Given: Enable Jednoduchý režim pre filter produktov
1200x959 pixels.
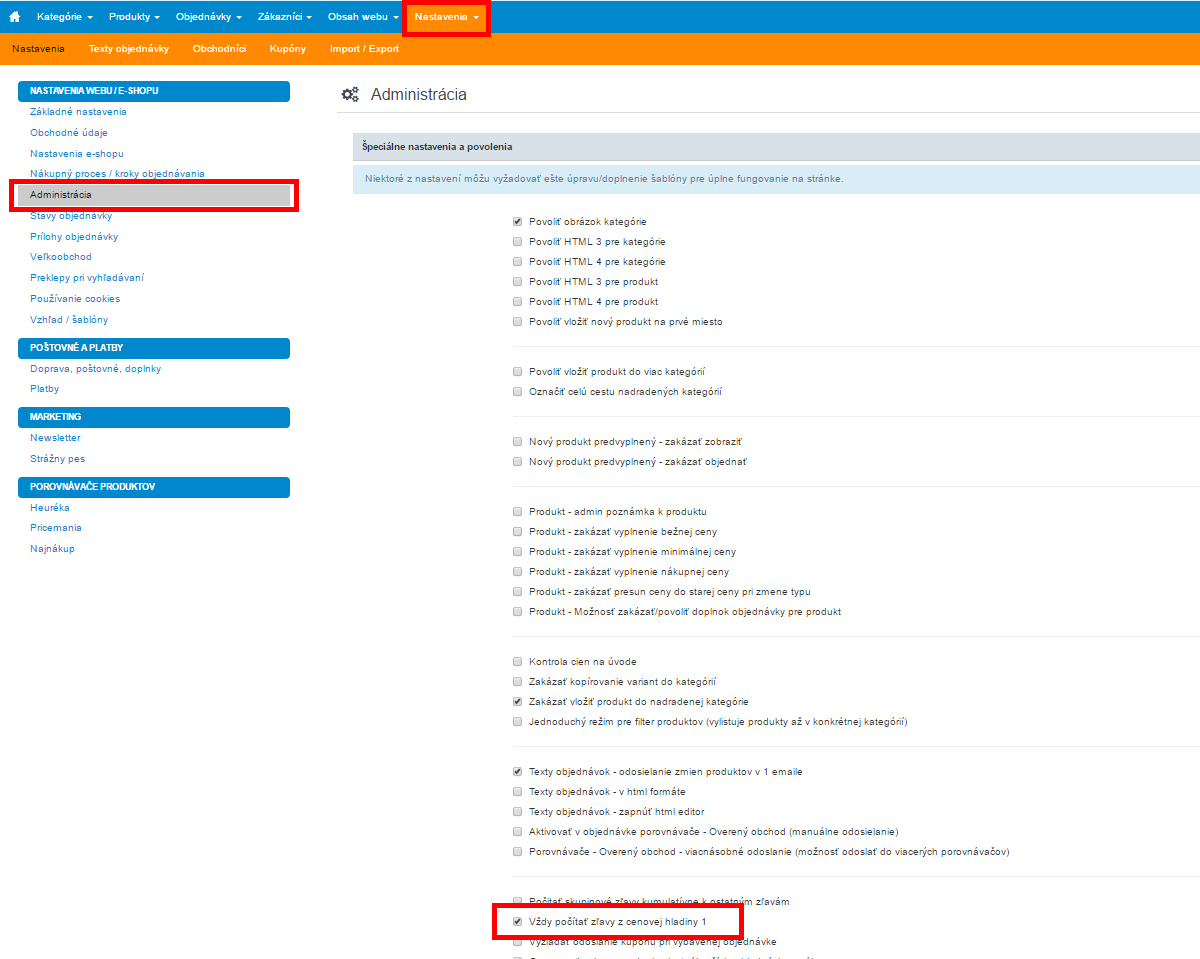Looking at the screenshot, I should (518, 722).
